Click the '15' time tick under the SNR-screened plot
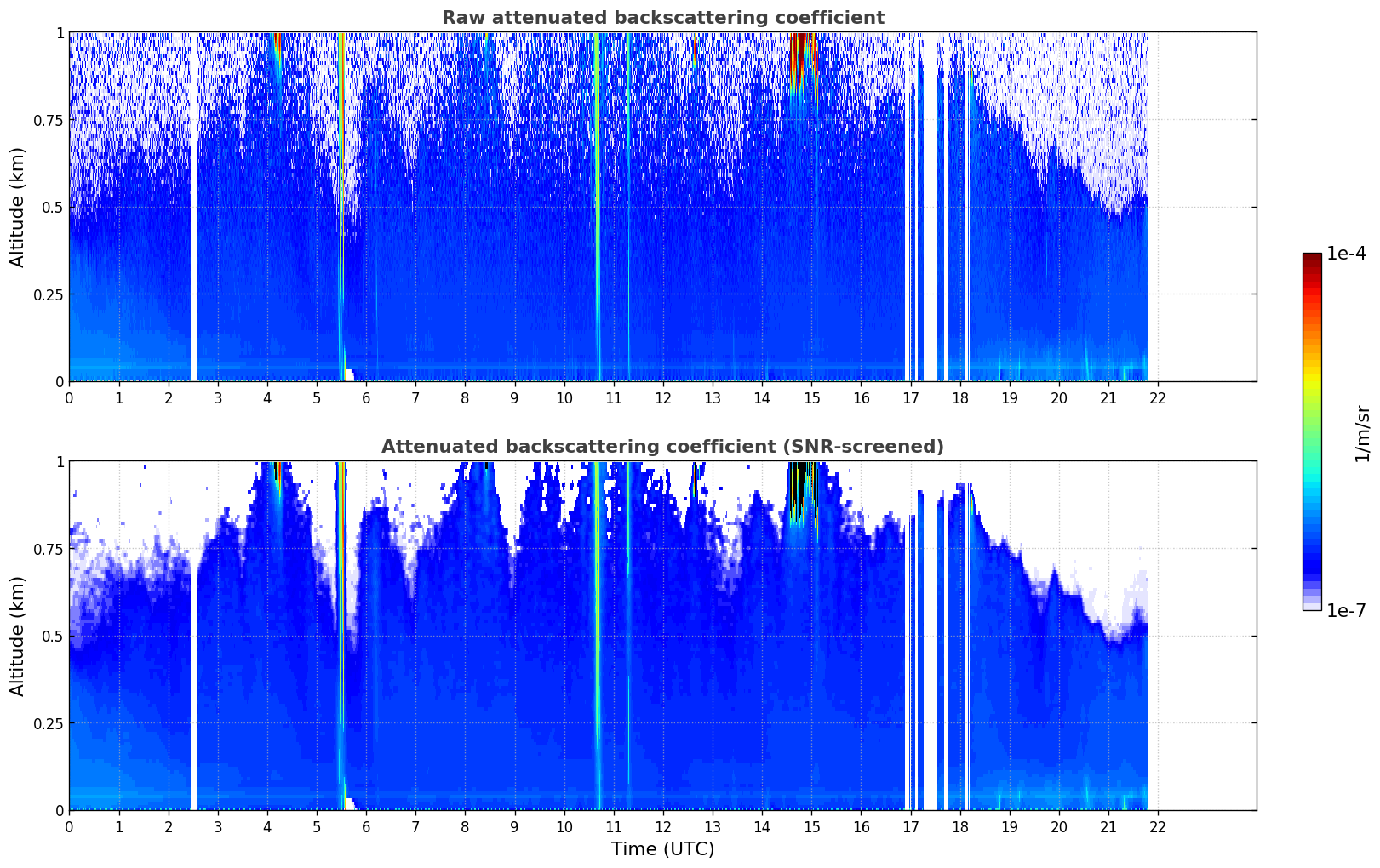Image resolution: width=1380 pixels, height=868 pixels. tap(811, 826)
